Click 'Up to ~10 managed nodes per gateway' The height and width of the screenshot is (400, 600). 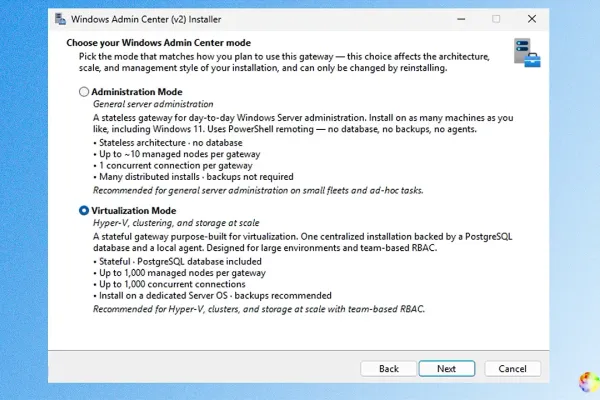pyautogui.click(x=177, y=154)
